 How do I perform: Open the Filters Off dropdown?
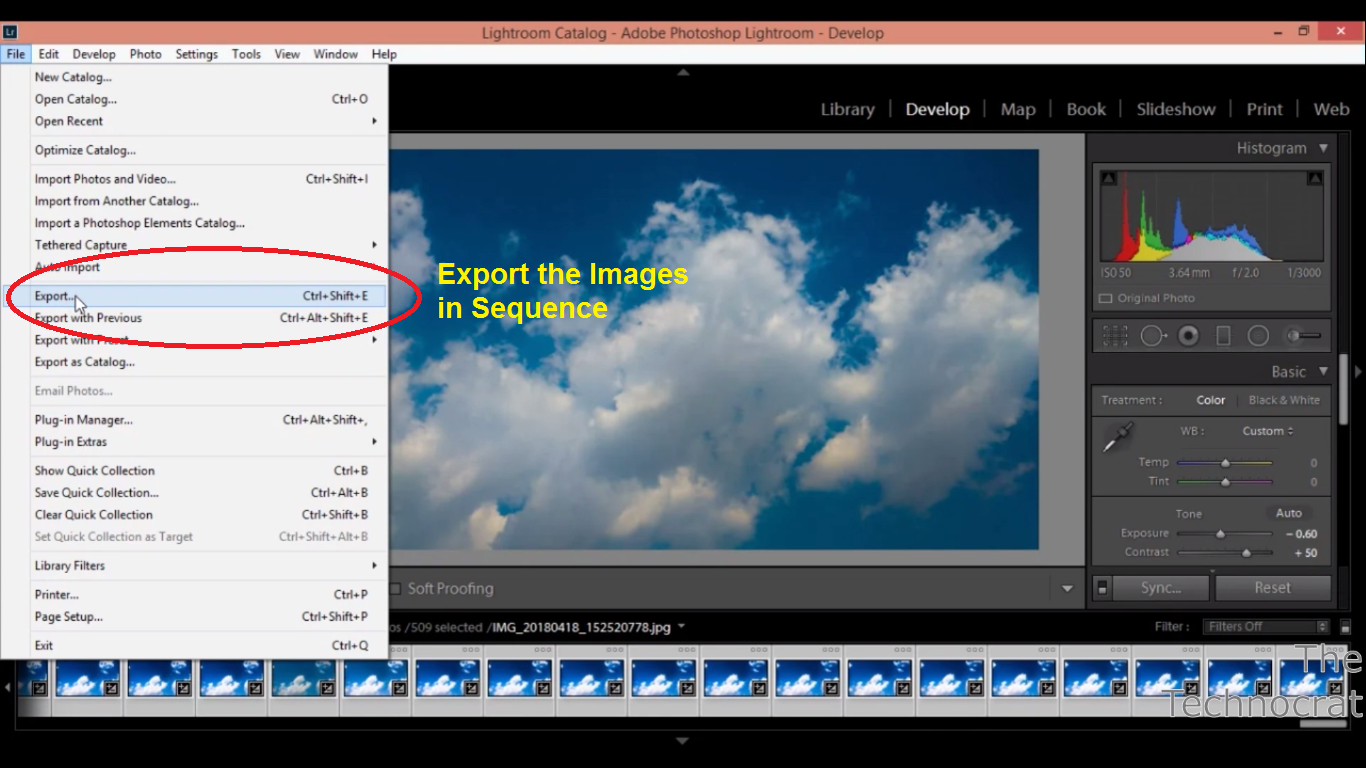1265,626
